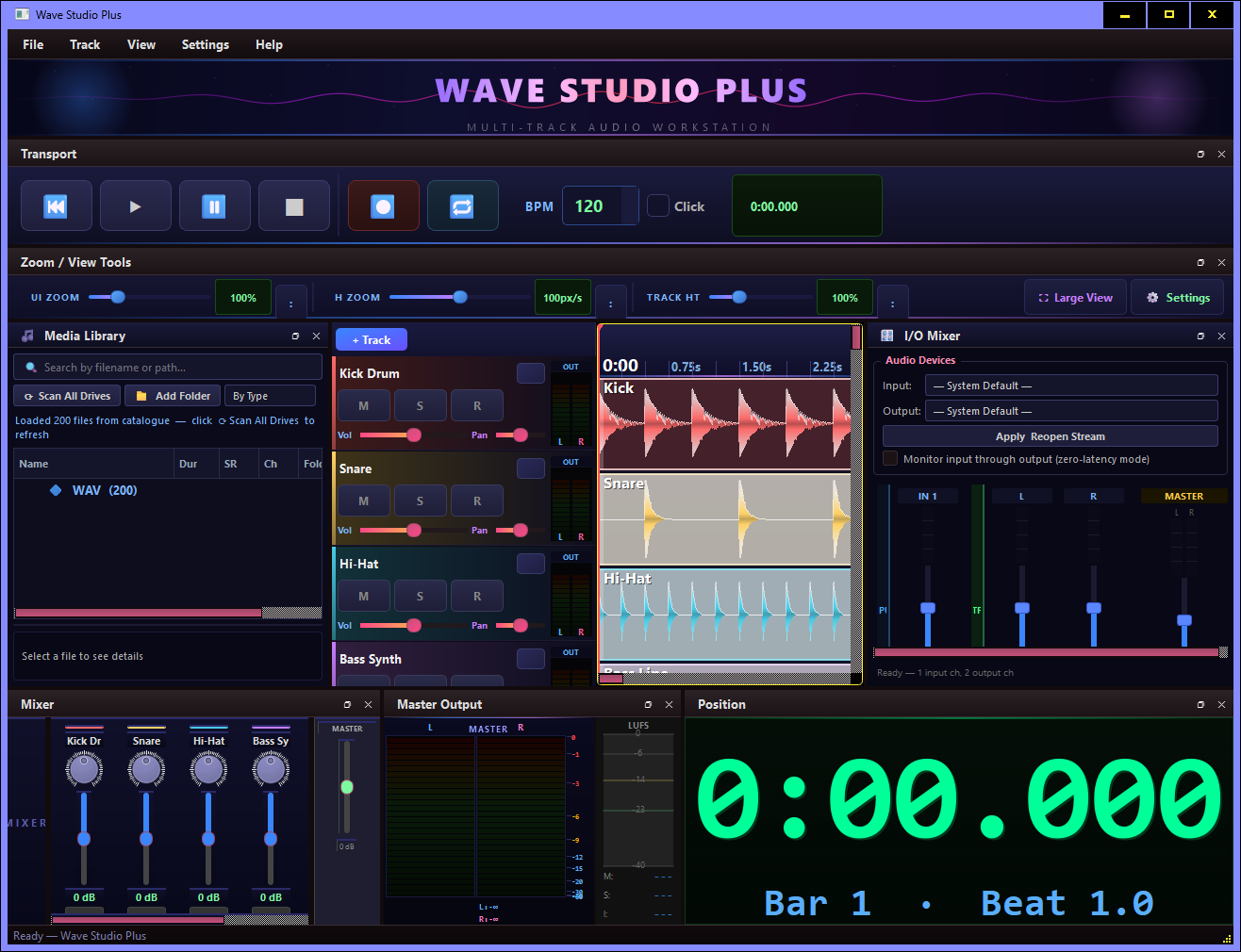Screen dimensions: 1241x952
Task: Mute the Snare track
Action: pyautogui.click(x=364, y=501)
